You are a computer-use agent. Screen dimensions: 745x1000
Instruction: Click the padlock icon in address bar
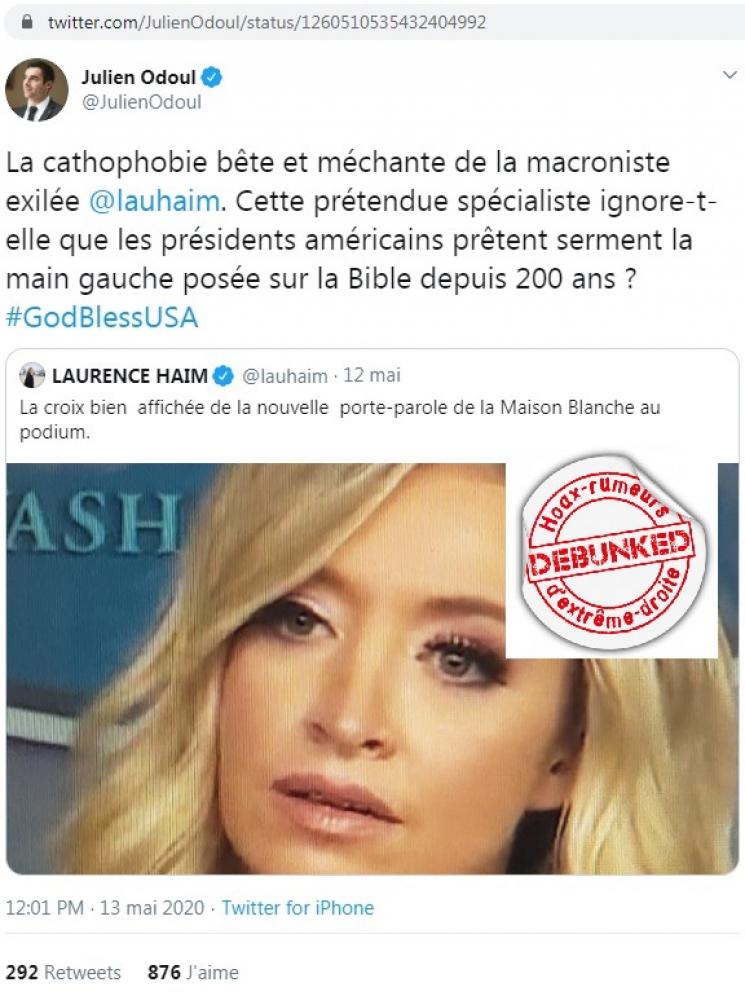(x=27, y=22)
